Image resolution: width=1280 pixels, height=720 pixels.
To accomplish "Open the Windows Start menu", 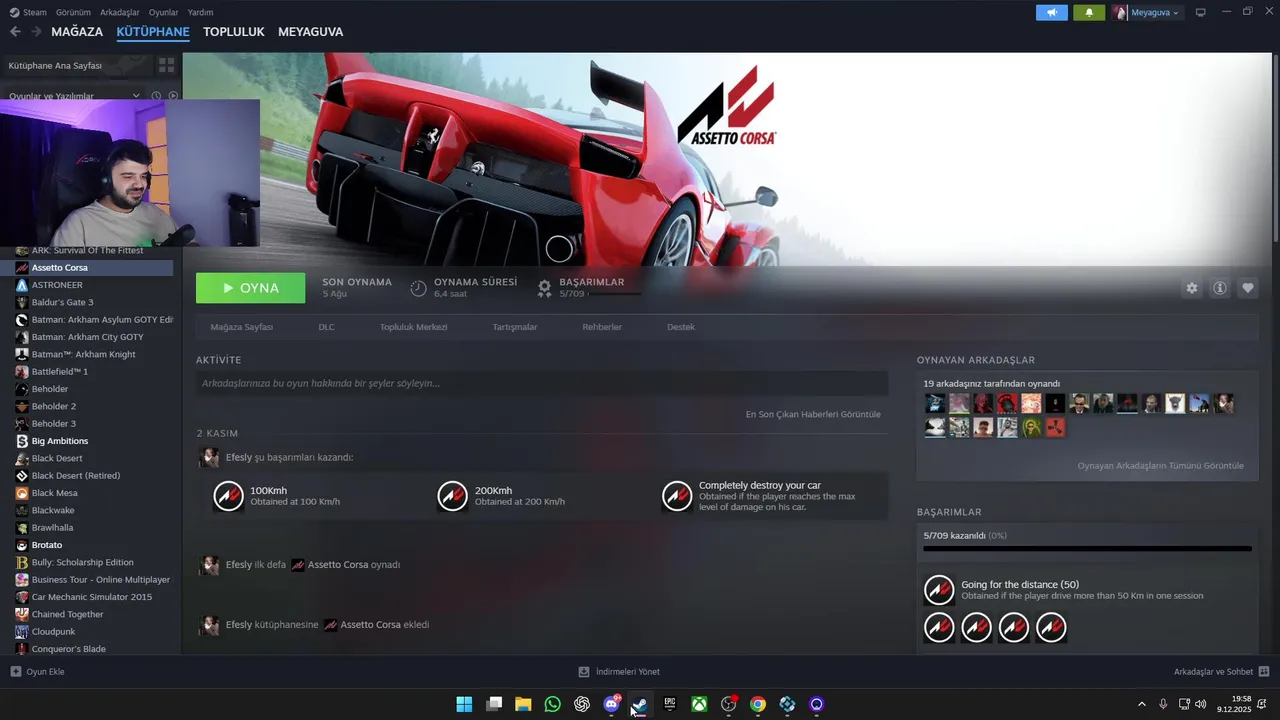I will pyautogui.click(x=465, y=704).
